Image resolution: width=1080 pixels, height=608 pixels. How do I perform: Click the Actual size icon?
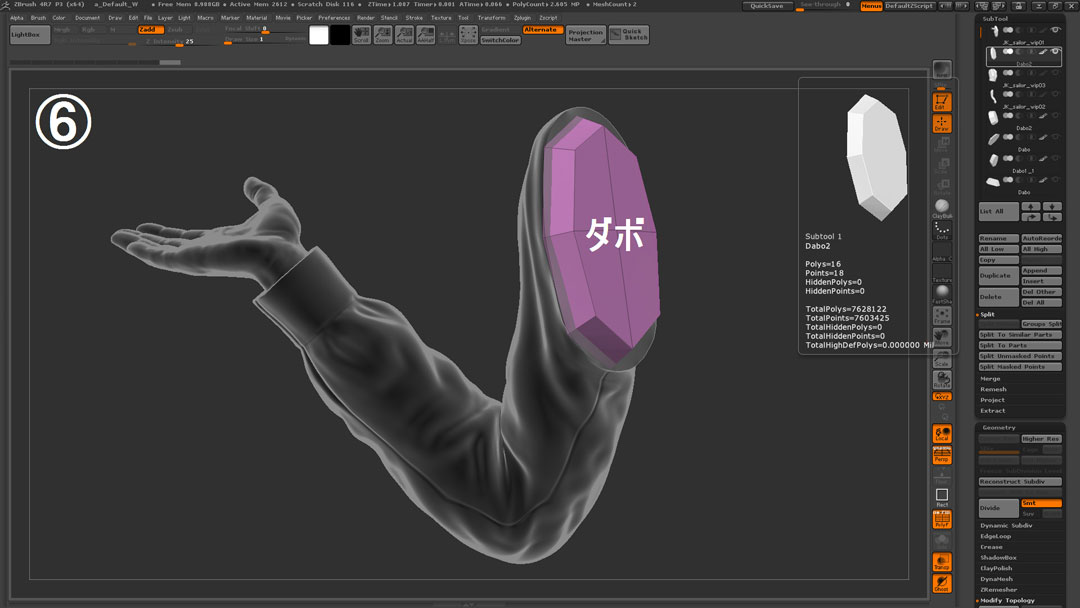pyautogui.click(x=404, y=34)
